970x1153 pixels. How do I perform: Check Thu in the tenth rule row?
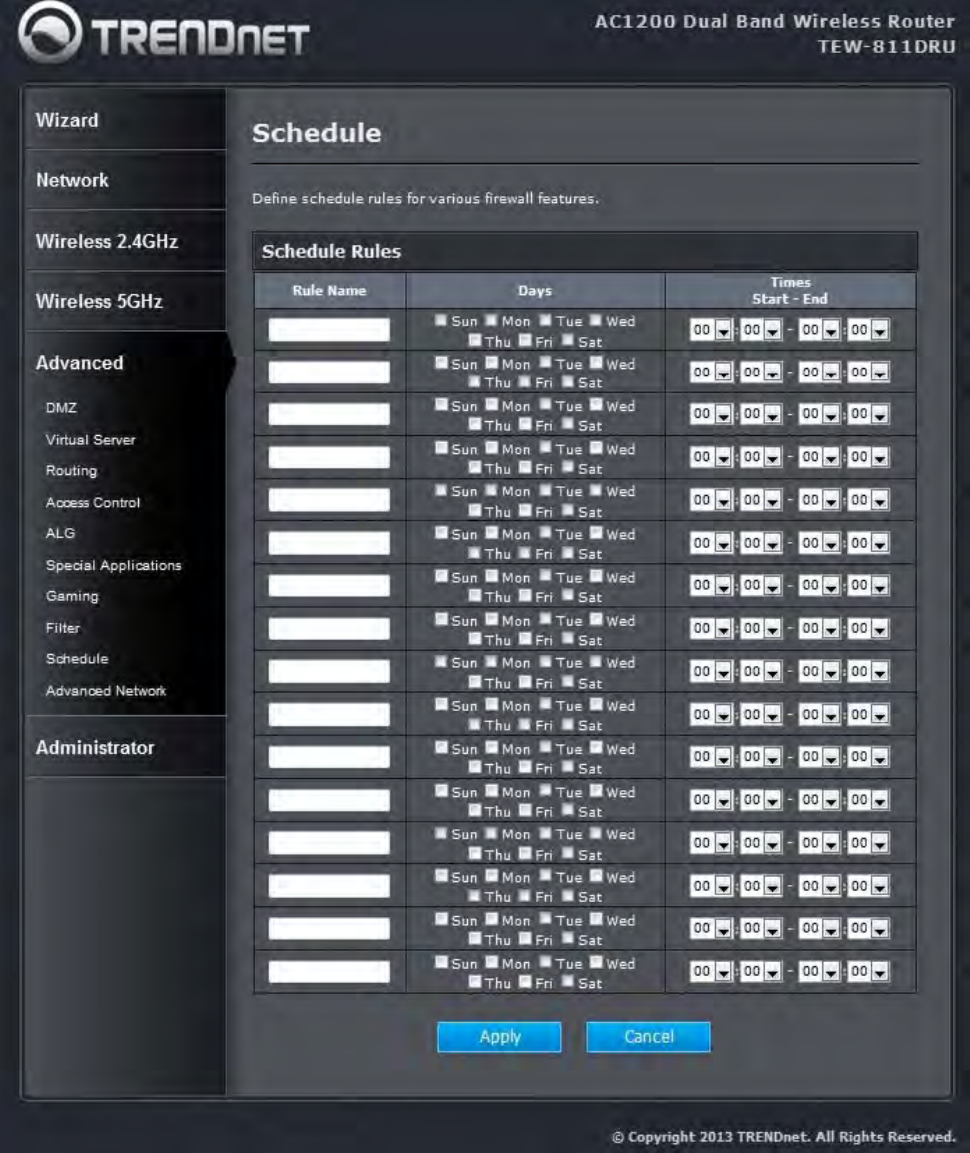point(475,724)
